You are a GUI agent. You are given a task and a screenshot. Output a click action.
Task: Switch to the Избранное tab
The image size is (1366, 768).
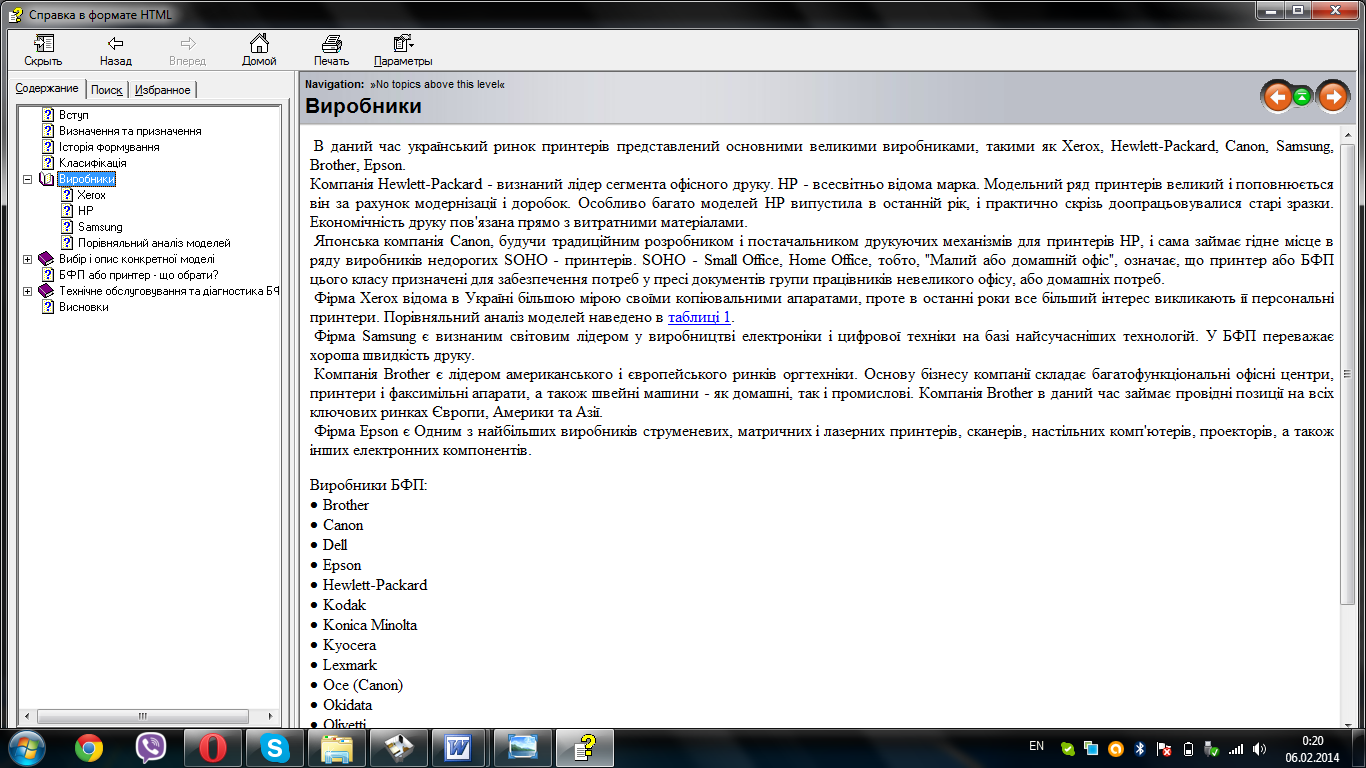162,90
